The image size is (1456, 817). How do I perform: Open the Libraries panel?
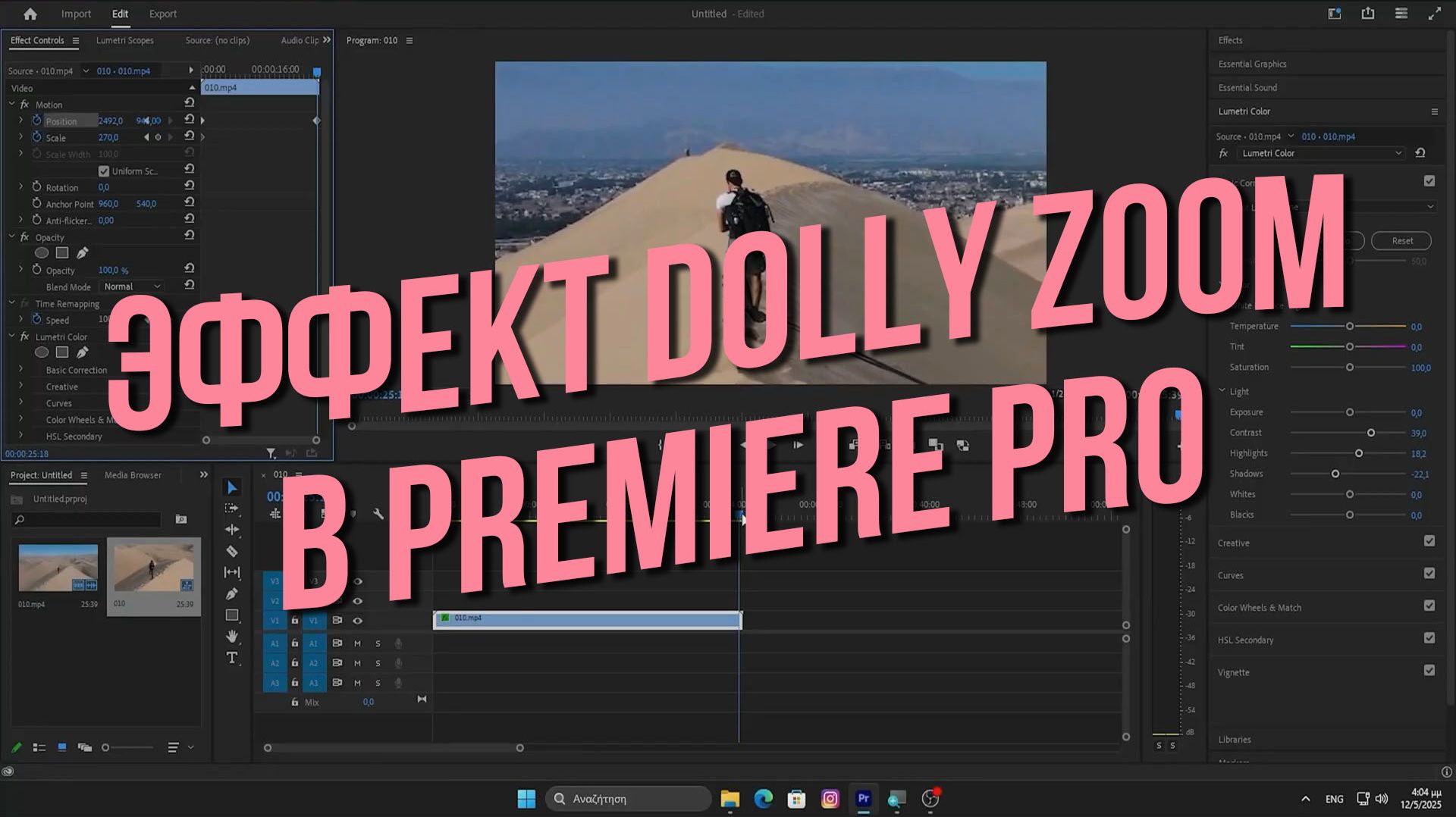(x=1235, y=739)
